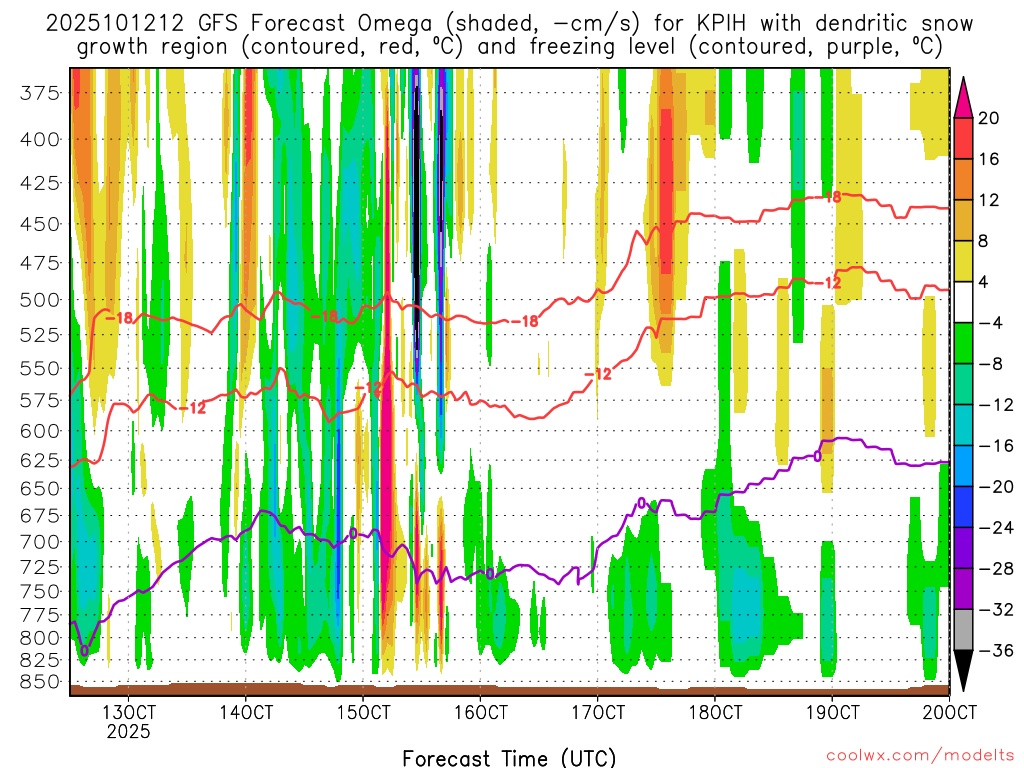The height and width of the screenshot is (768, 1024).
Task: Click the black arrow below the colorbar
Action: click(963, 671)
